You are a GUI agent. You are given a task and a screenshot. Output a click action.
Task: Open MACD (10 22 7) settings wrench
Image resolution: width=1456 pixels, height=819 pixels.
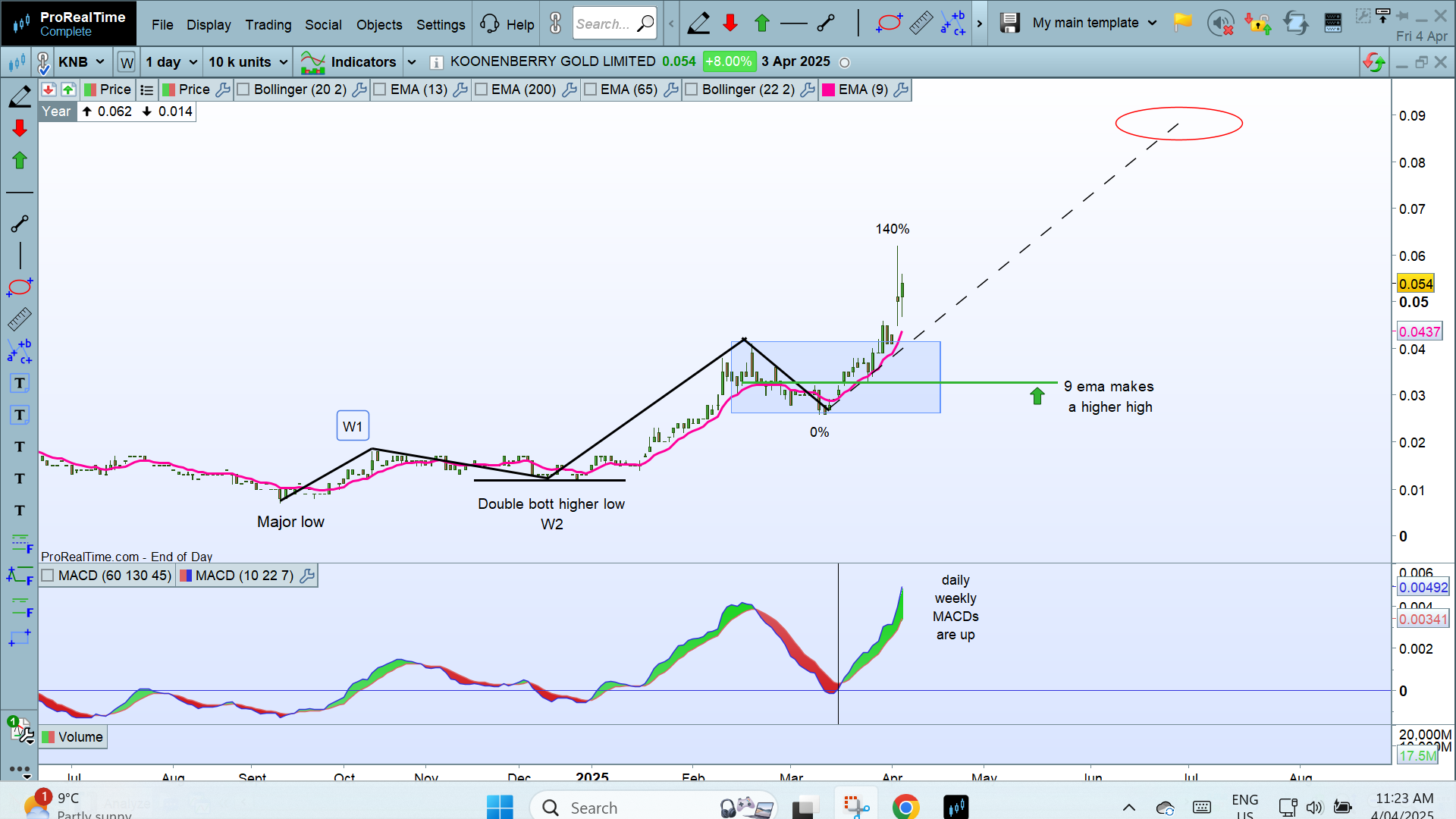point(307,576)
